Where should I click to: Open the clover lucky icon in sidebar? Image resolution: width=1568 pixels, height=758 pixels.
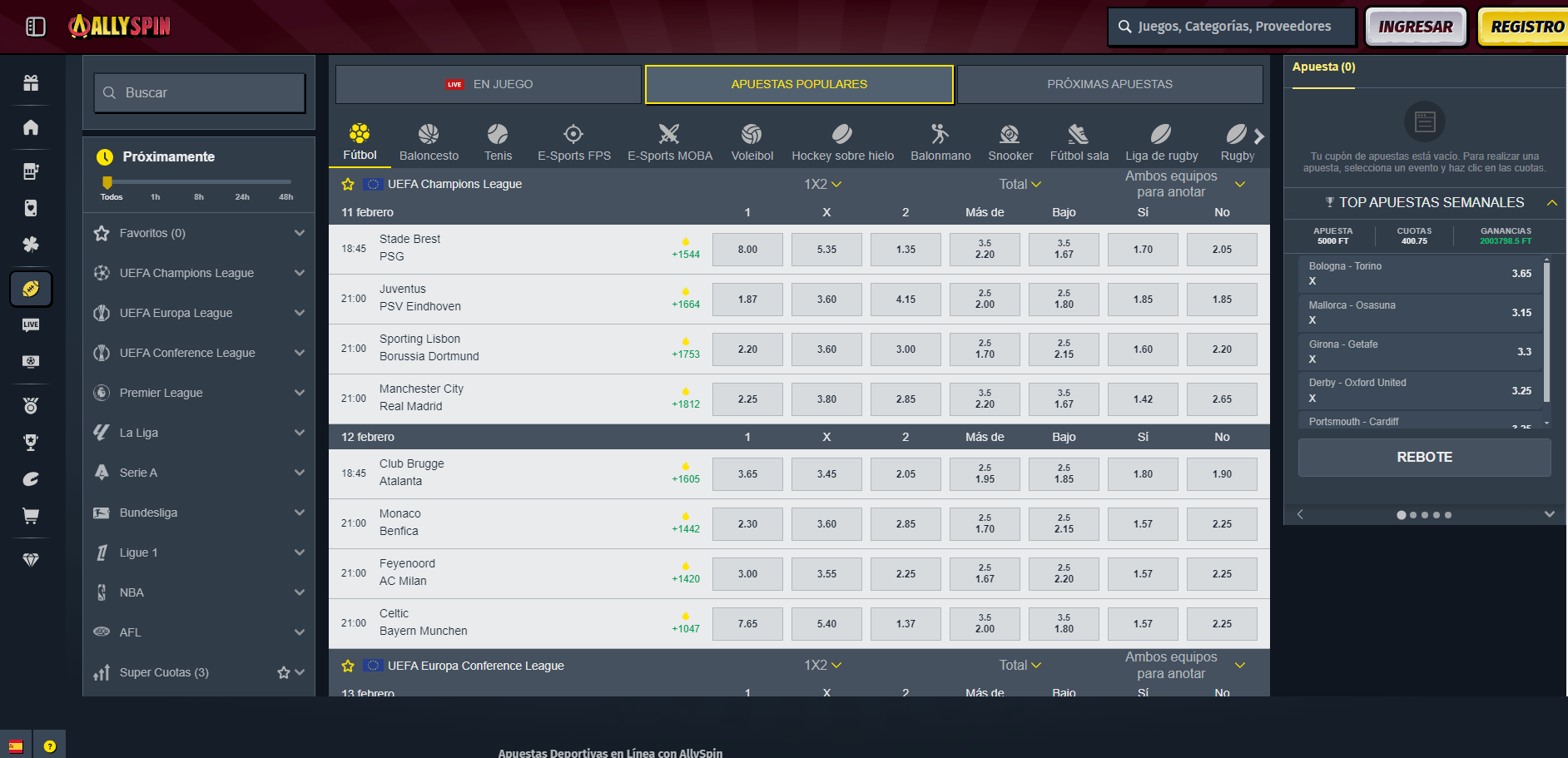point(31,245)
